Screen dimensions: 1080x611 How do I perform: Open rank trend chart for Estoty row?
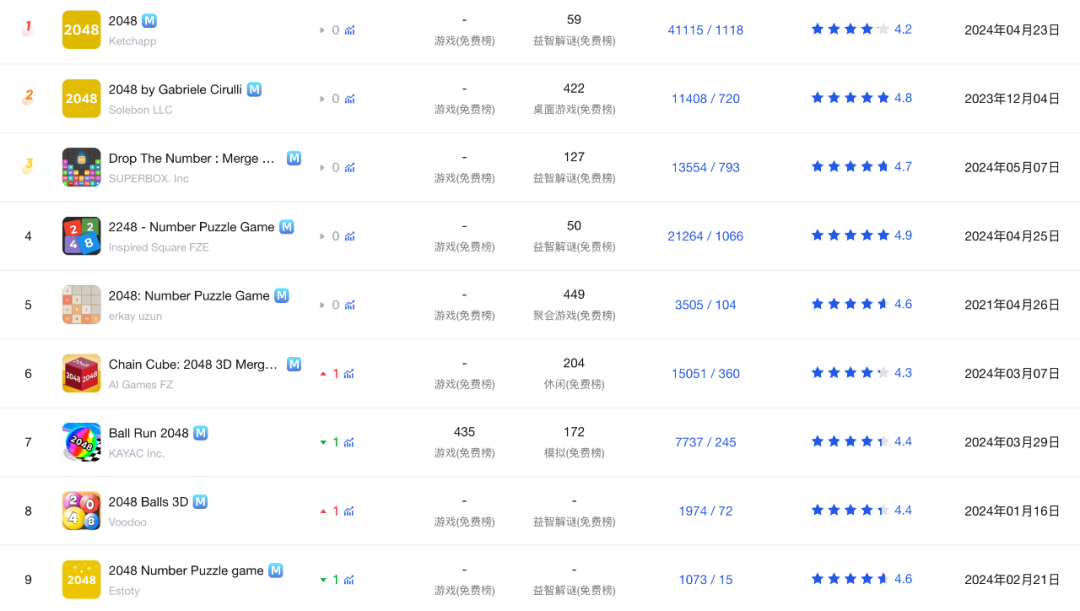tap(349, 580)
